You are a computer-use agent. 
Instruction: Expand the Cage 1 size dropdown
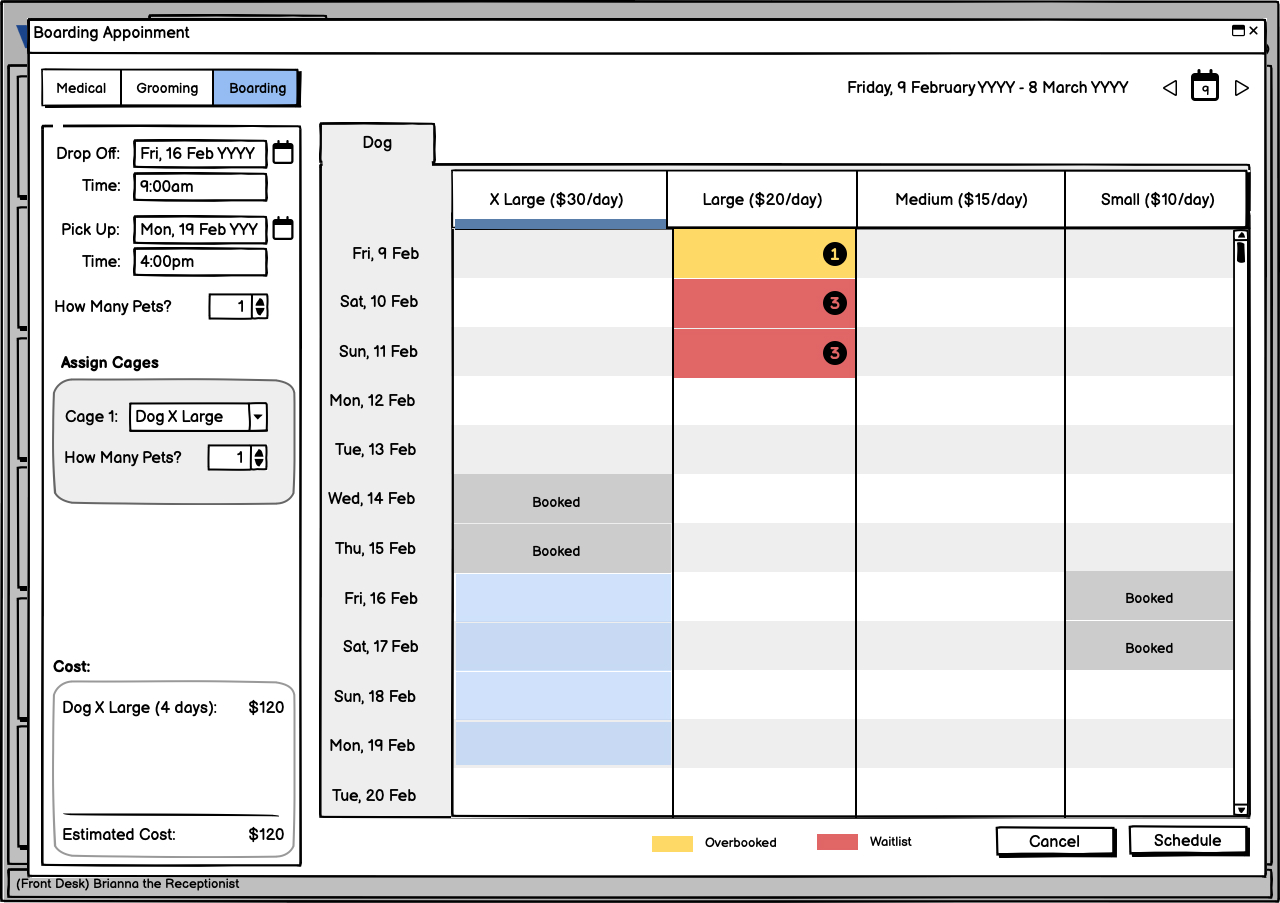pos(258,417)
